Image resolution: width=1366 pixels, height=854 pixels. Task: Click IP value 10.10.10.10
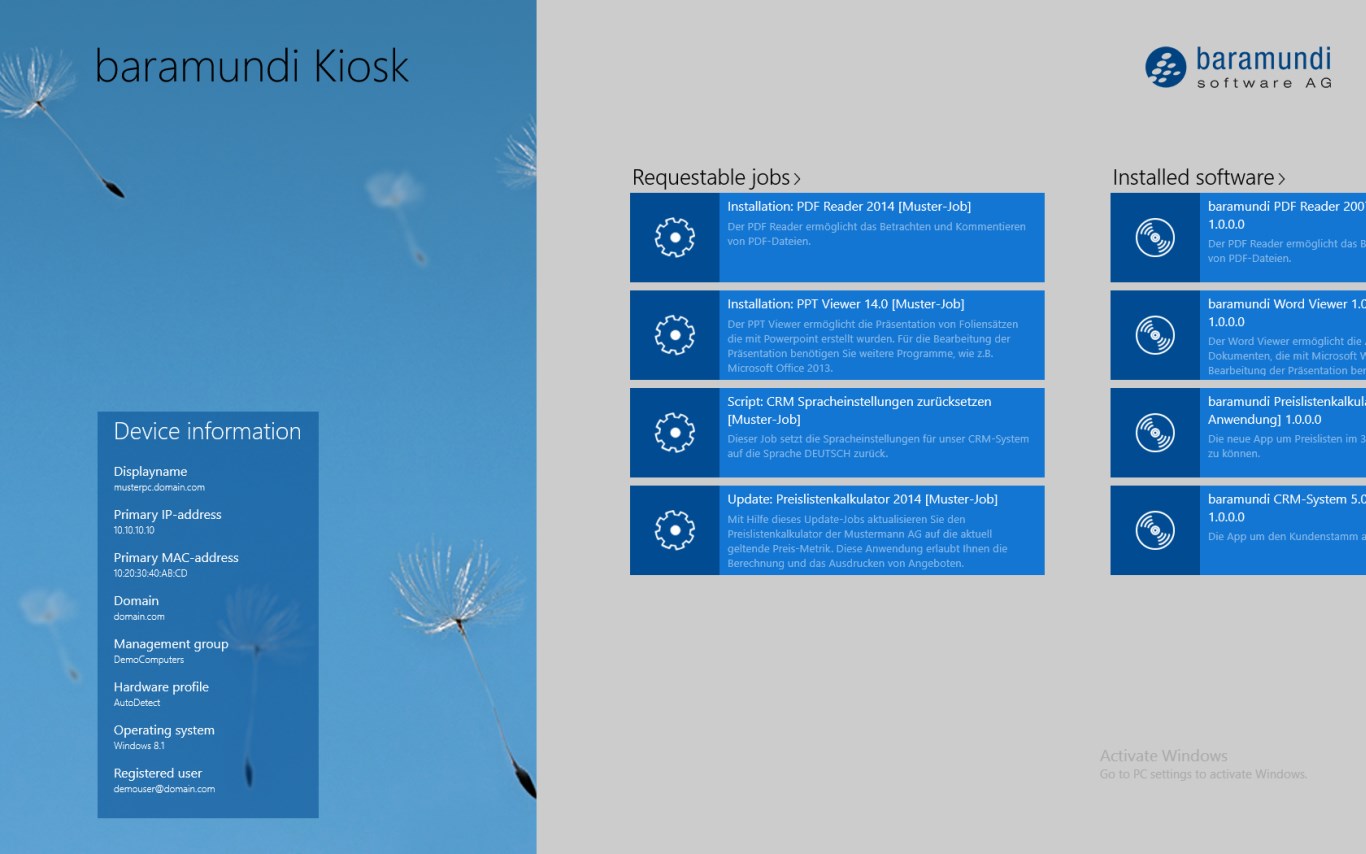pos(134,531)
